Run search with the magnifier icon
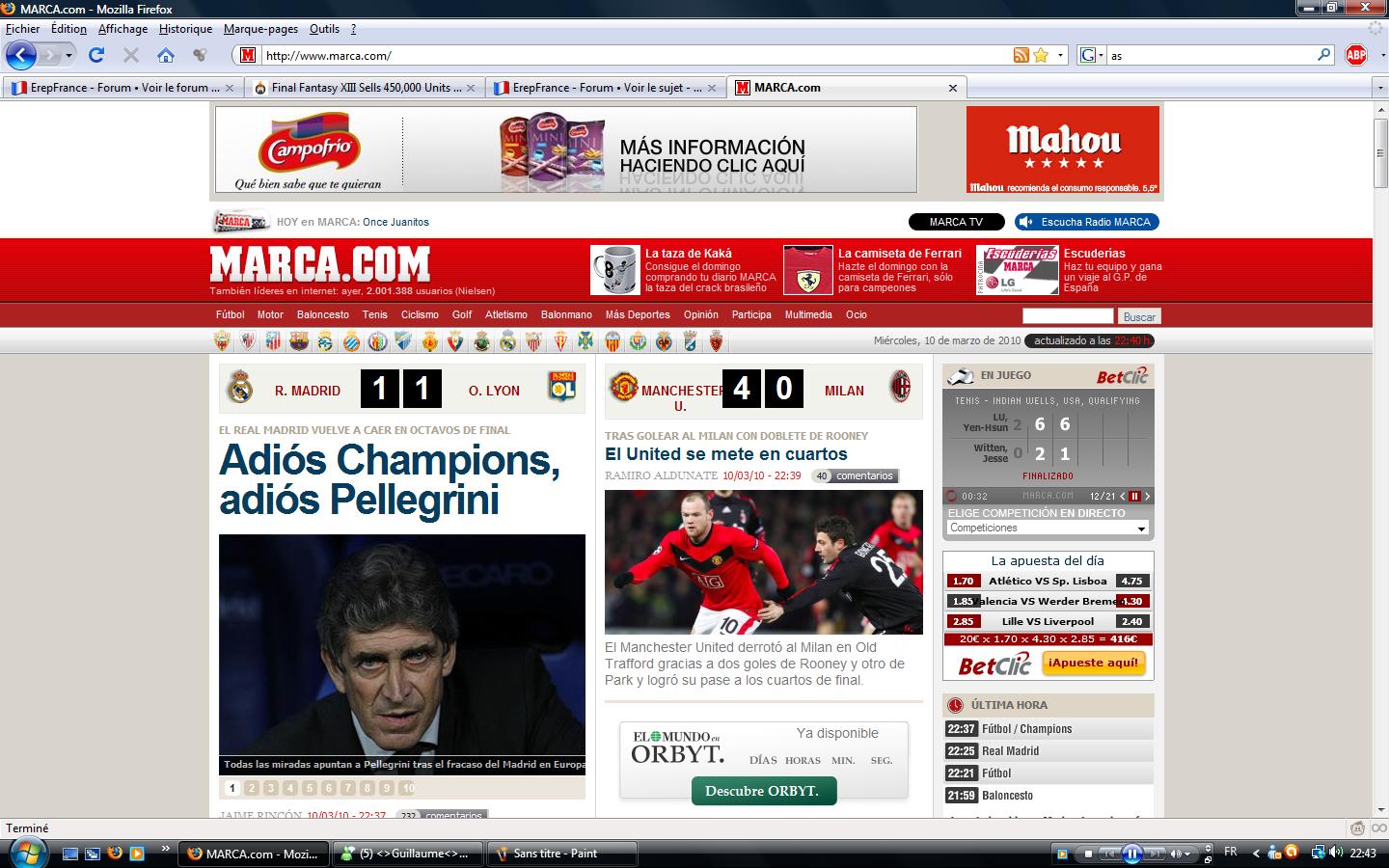Viewport: 1389px width, 868px height. click(x=1324, y=55)
